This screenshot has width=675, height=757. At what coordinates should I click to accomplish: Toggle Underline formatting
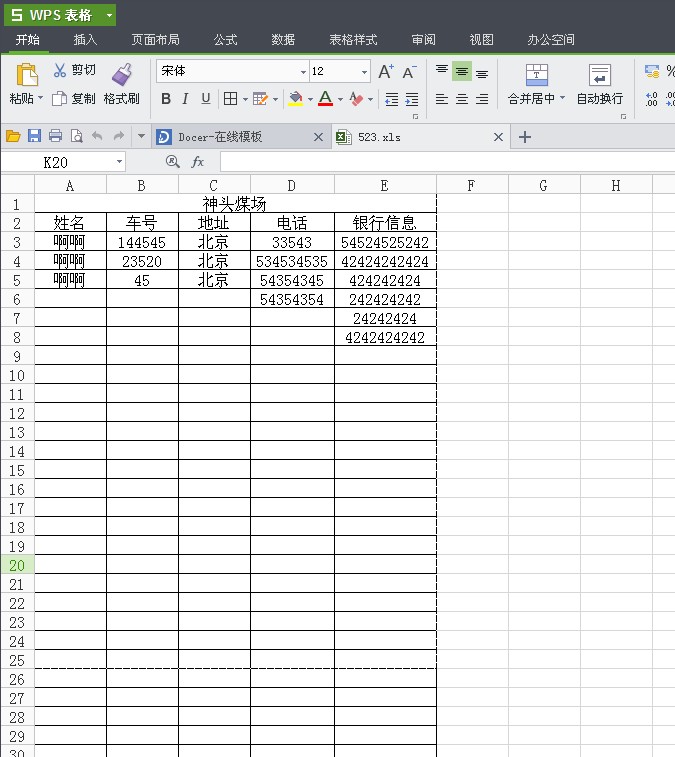click(x=206, y=99)
